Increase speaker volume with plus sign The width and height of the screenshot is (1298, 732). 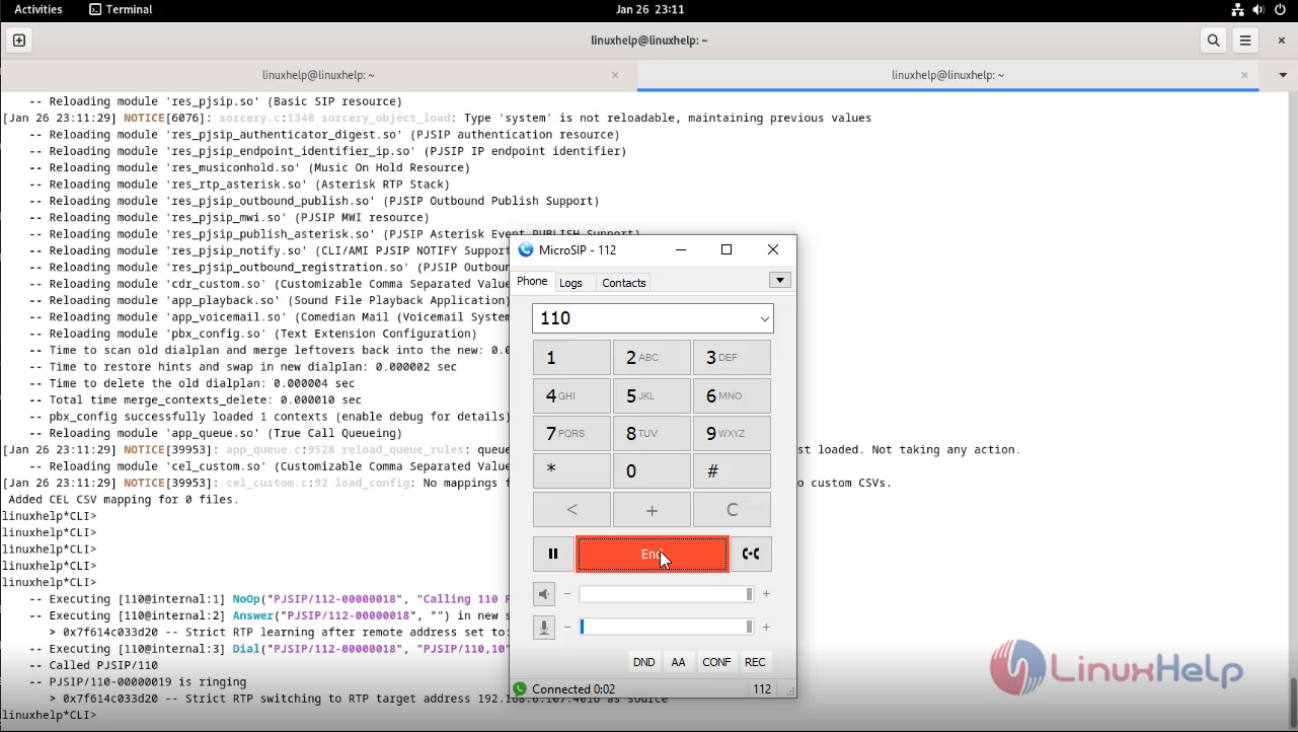(x=766, y=594)
